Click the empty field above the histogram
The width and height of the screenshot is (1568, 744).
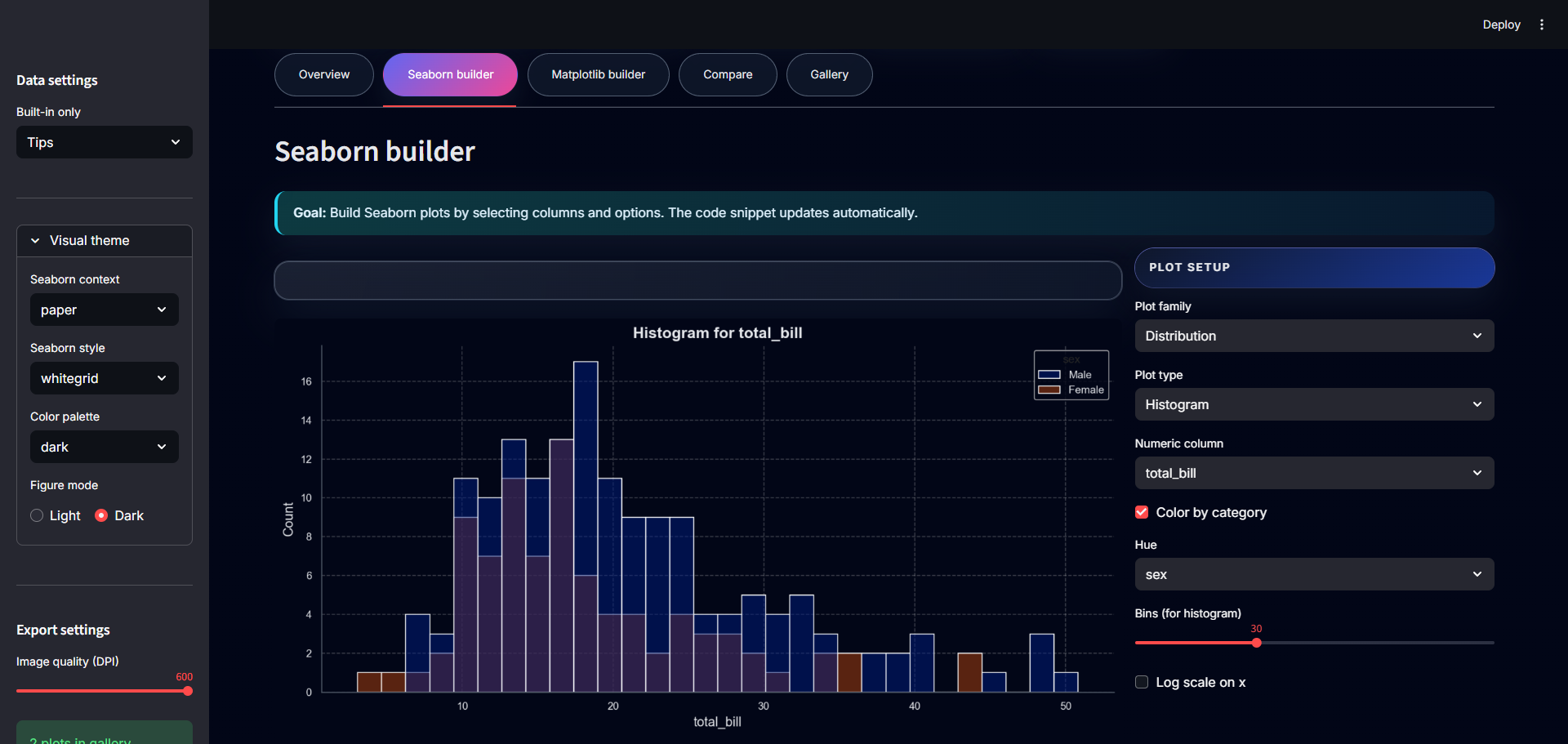(697, 280)
